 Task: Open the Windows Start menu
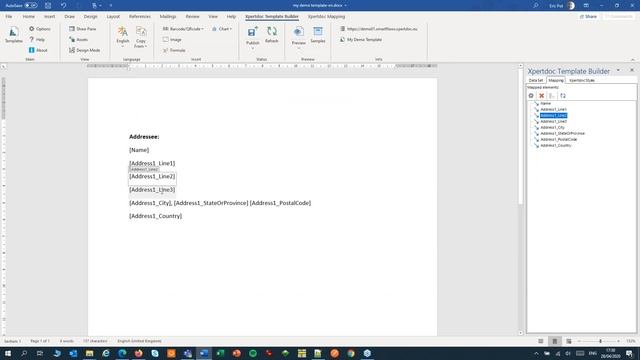click(8, 353)
